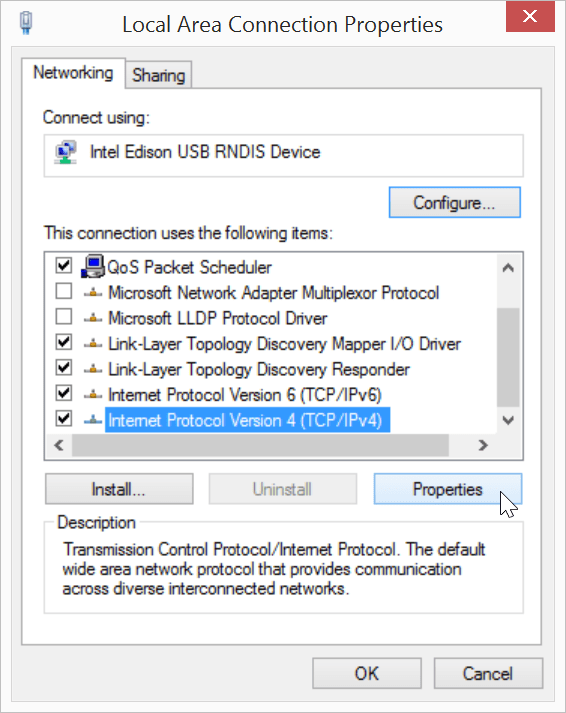
Task: Toggle Link-Layer Topology Discovery Responder checkbox
Action: pyautogui.click(x=64, y=367)
